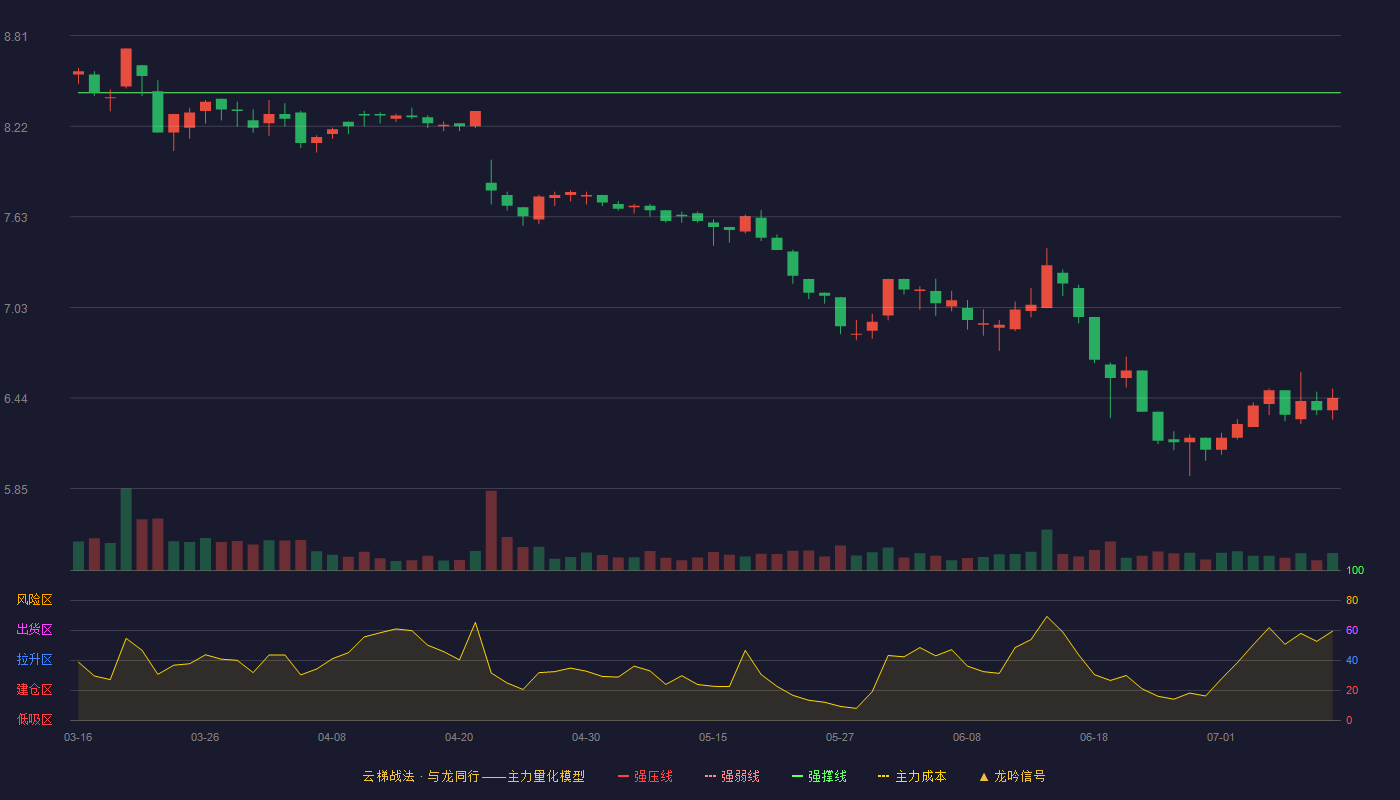Click the 拉升区 zone label
1400x800 pixels.
(x=34, y=660)
